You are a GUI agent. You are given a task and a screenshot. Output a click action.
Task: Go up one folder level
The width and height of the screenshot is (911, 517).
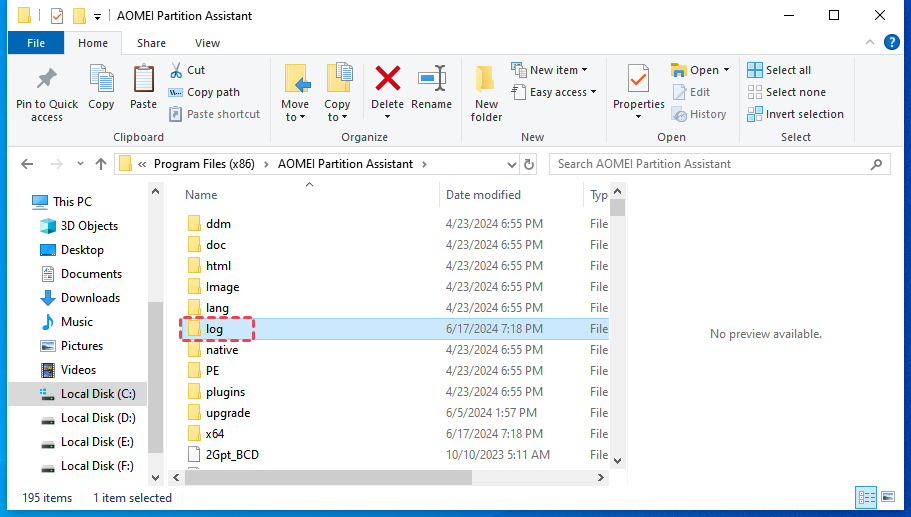[x=101, y=164]
